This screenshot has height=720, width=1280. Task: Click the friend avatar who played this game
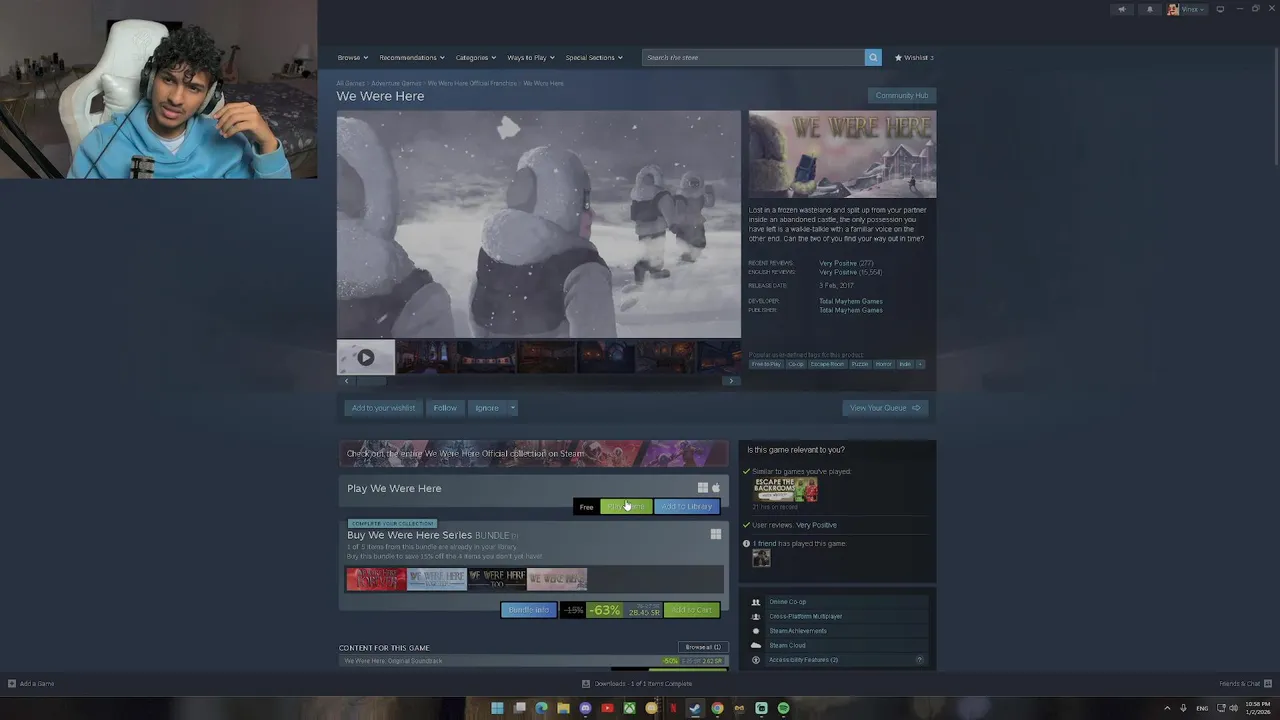(761, 559)
